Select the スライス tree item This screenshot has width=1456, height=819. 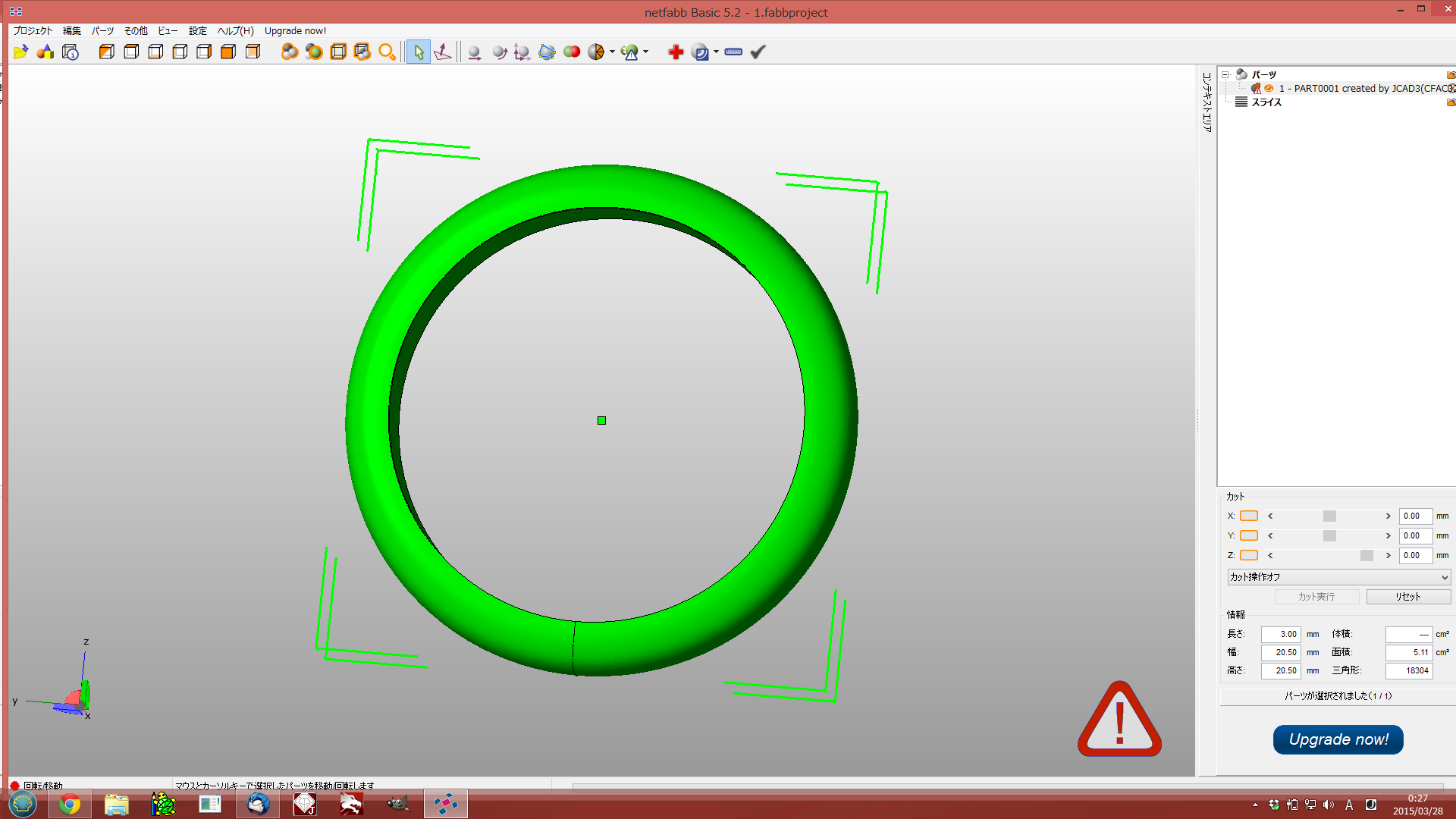pyautogui.click(x=1266, y=102)
